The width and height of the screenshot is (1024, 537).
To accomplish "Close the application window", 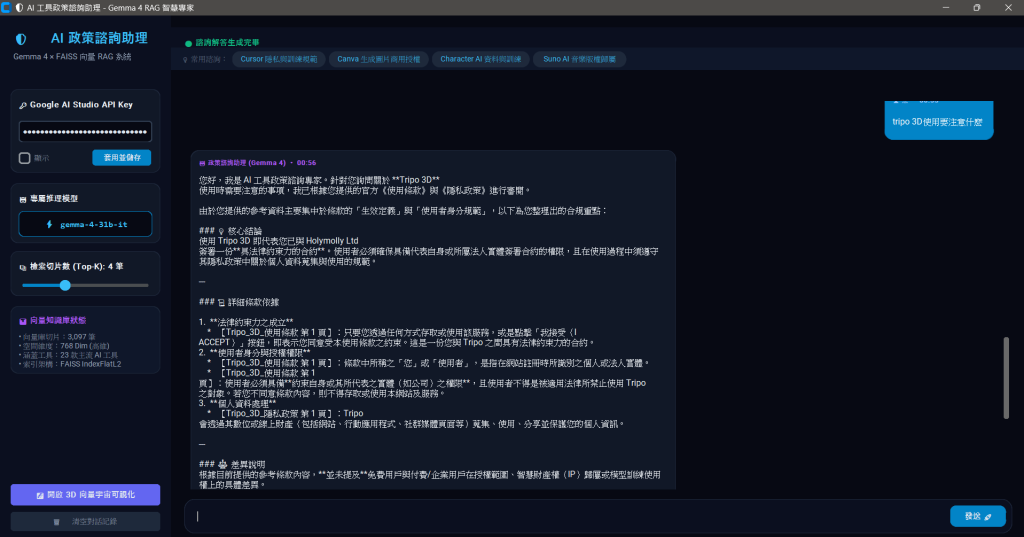I will 1008,7.
